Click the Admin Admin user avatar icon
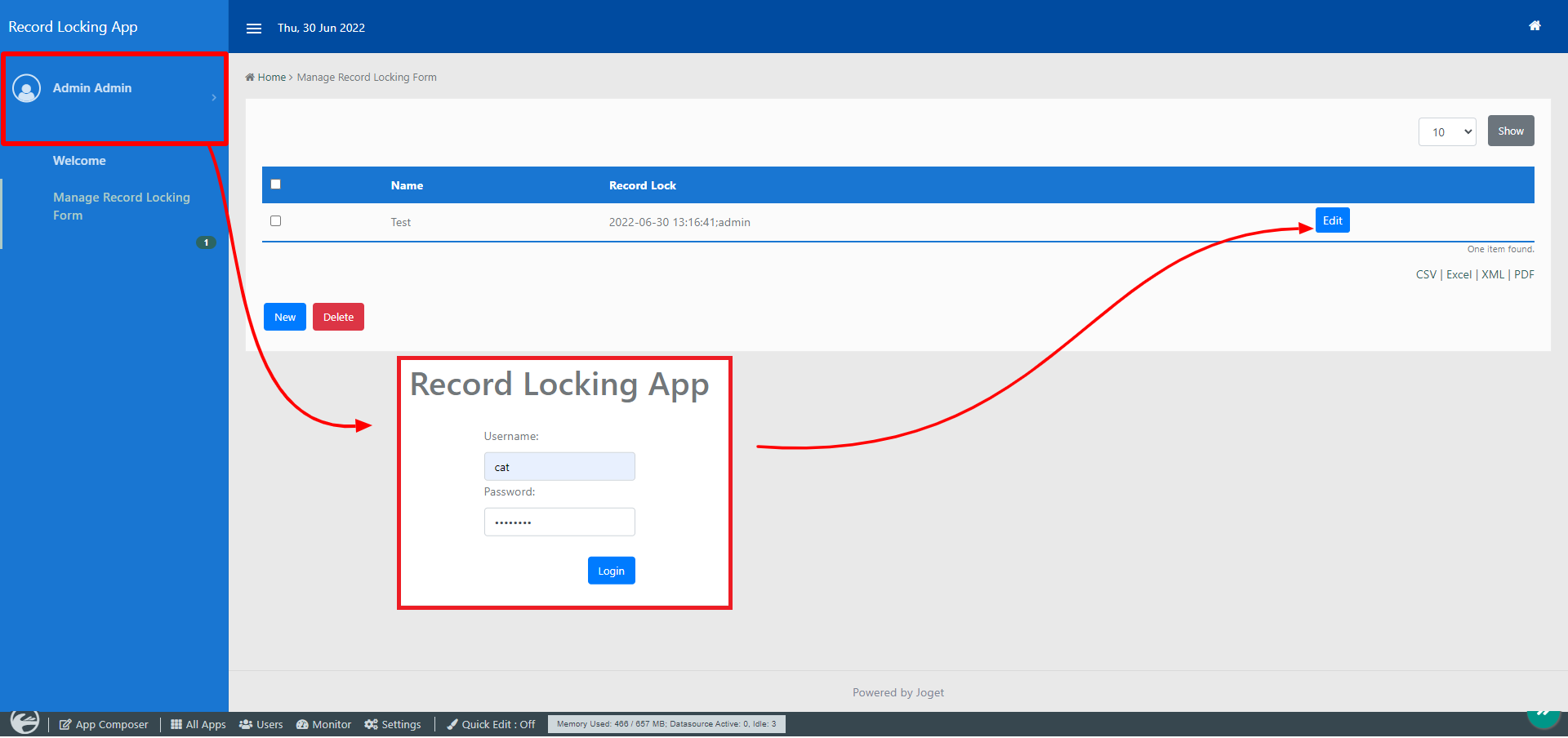Image resolution: width=1568 pixels, height=738 pixels. coord(27,88)
